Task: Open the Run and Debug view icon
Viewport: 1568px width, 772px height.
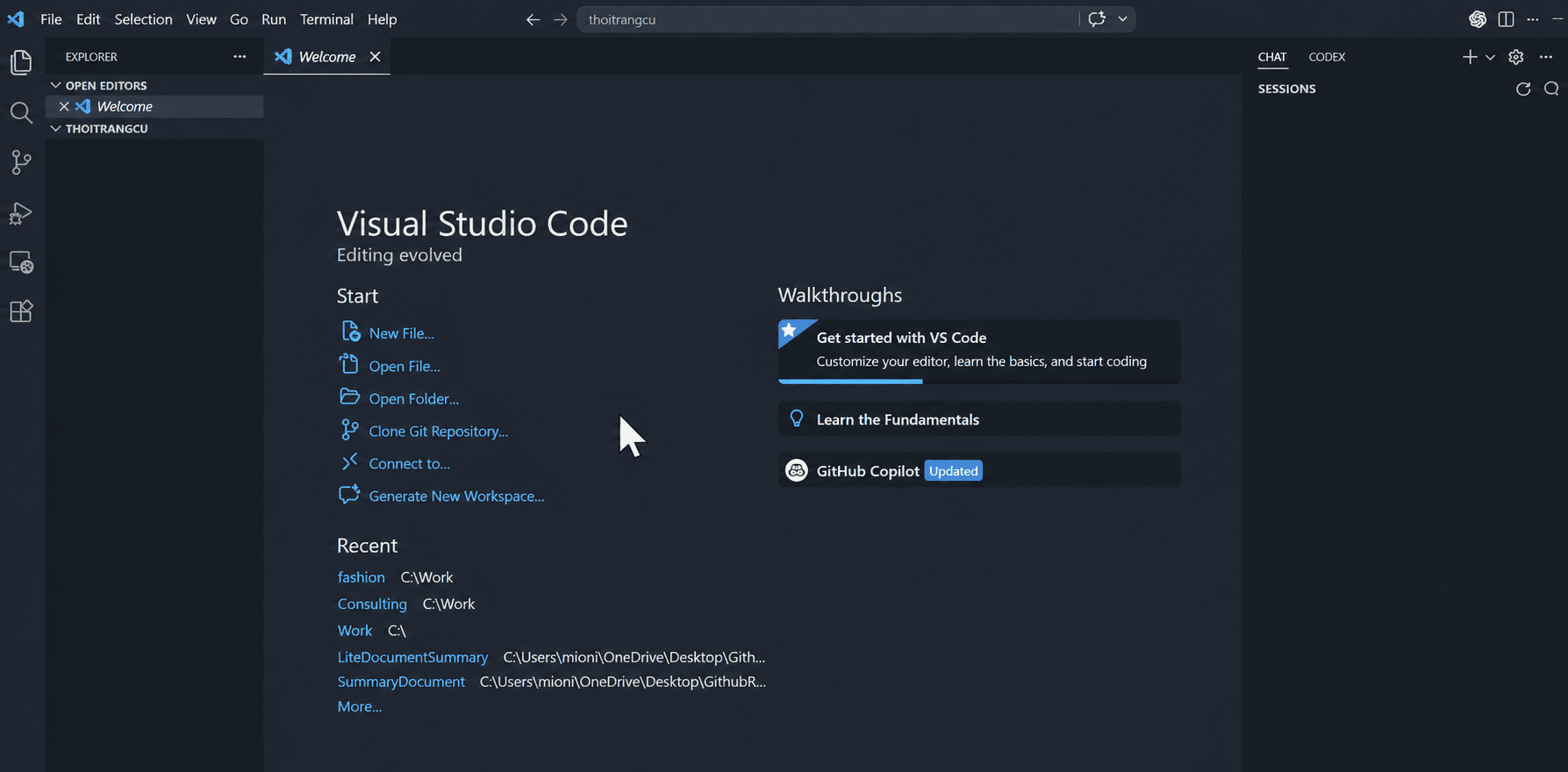Action: [x=21, y=213]
